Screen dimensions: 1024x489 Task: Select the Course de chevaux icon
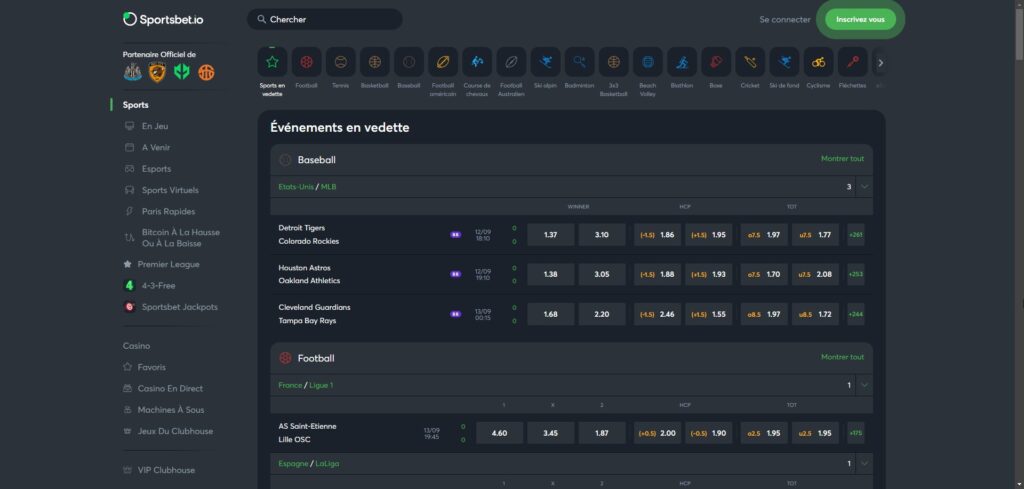coord(477,62)
